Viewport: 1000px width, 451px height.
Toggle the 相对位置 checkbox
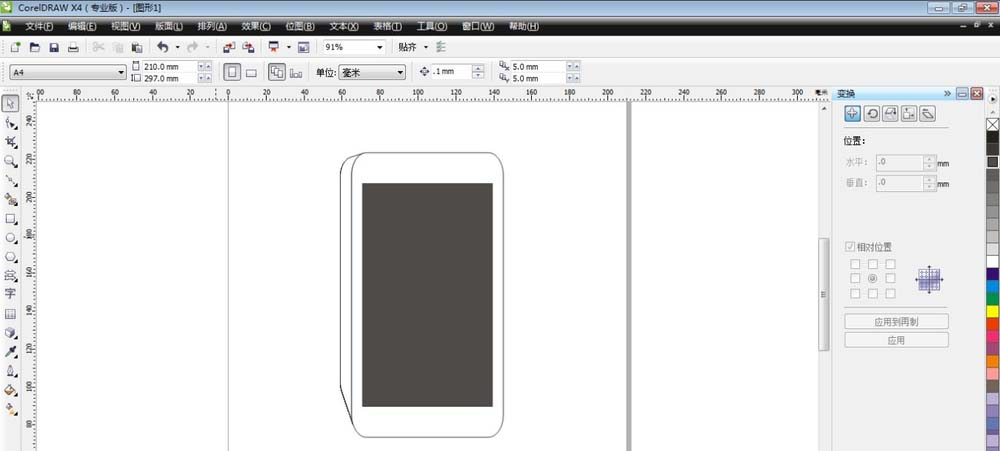point(850,247)
